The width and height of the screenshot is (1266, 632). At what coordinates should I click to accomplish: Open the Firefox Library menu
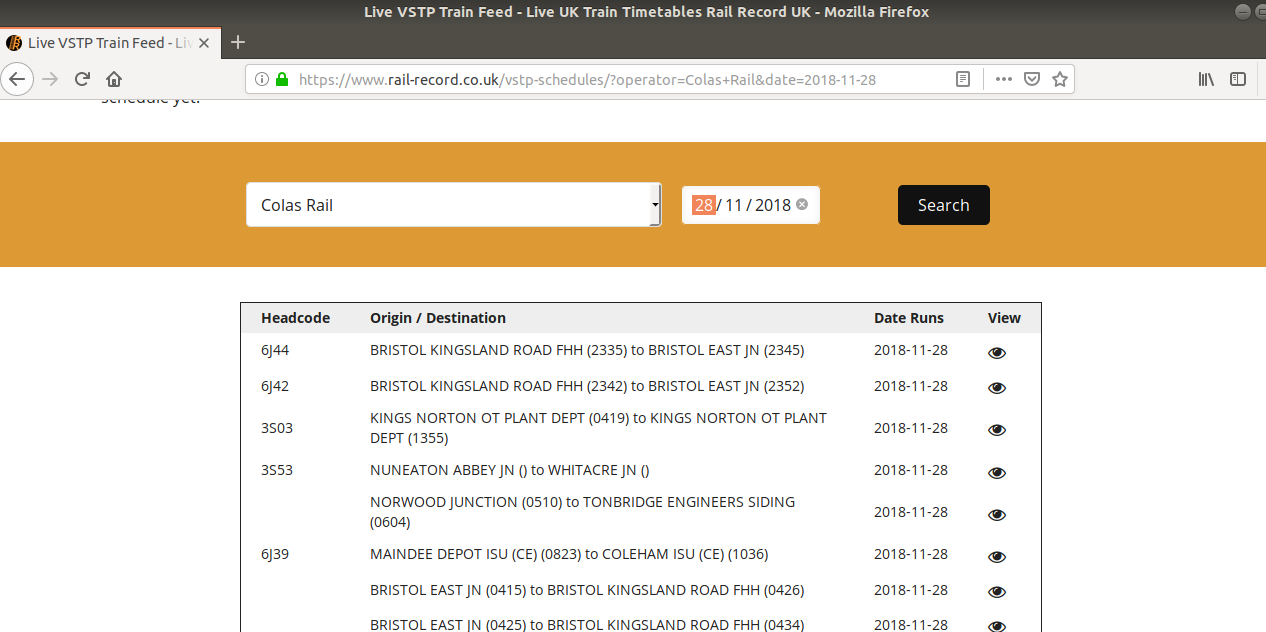coord(1206,79)
